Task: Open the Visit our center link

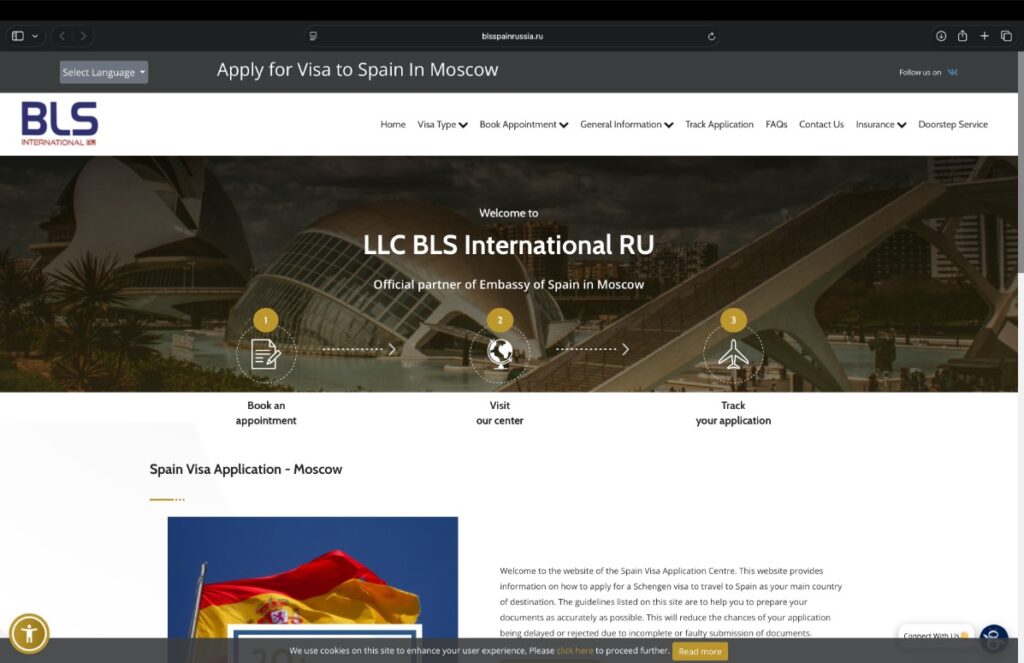Action: pyautogui.click(x=500, y=413)
